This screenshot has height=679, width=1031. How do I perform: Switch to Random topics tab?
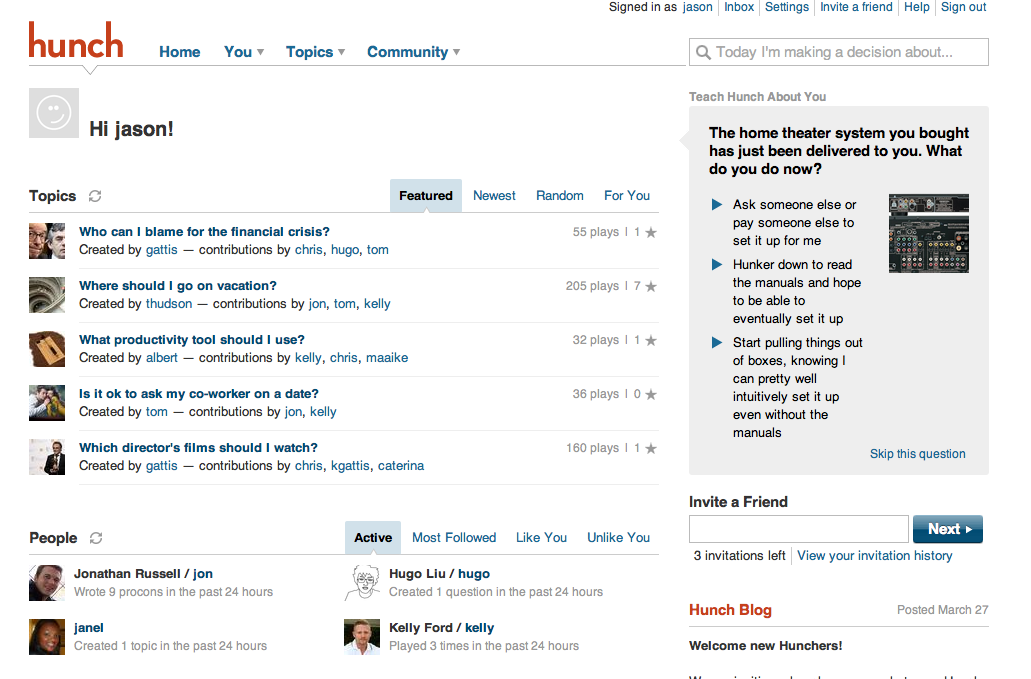tap(560, 195)
